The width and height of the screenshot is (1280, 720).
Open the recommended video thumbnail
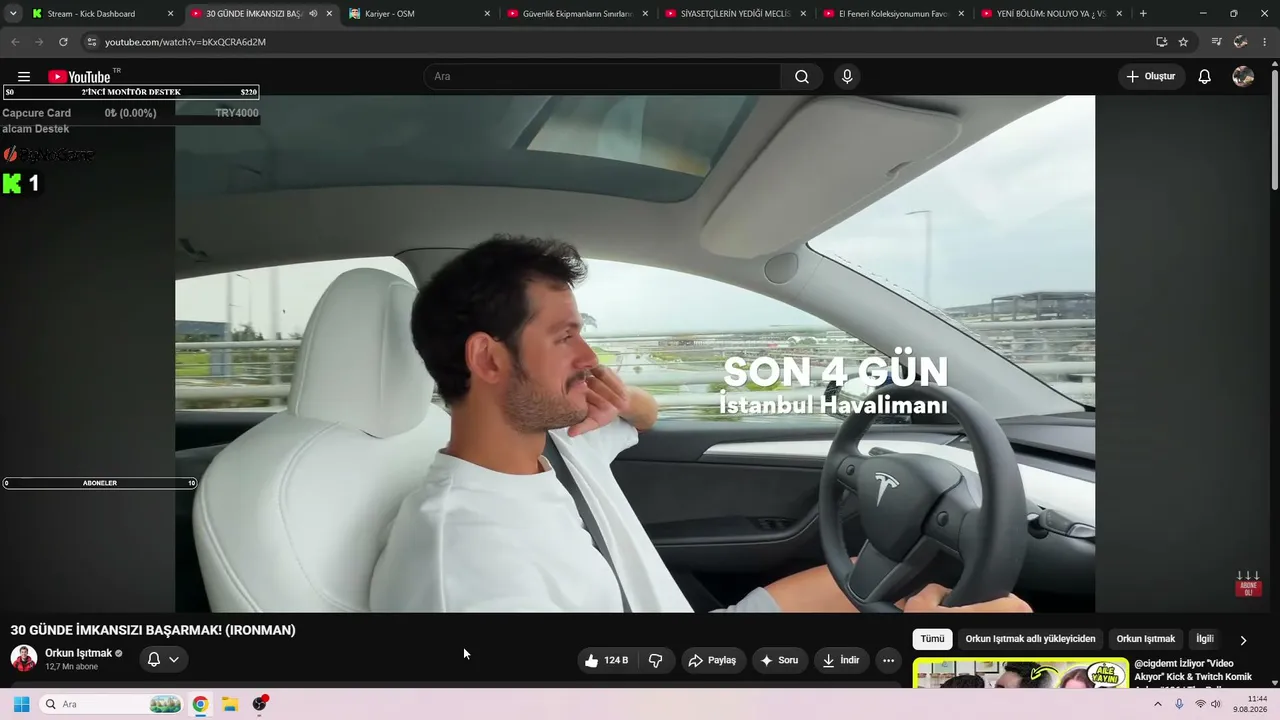[1021, 673]
